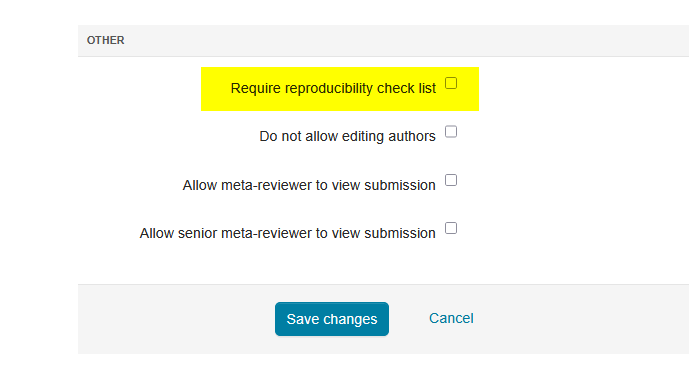The height and width of the screenshot is (381, 689).
Task: Toggle Allow senior meta-reviewer to view submission checkbox
Action: pos(451,228)
